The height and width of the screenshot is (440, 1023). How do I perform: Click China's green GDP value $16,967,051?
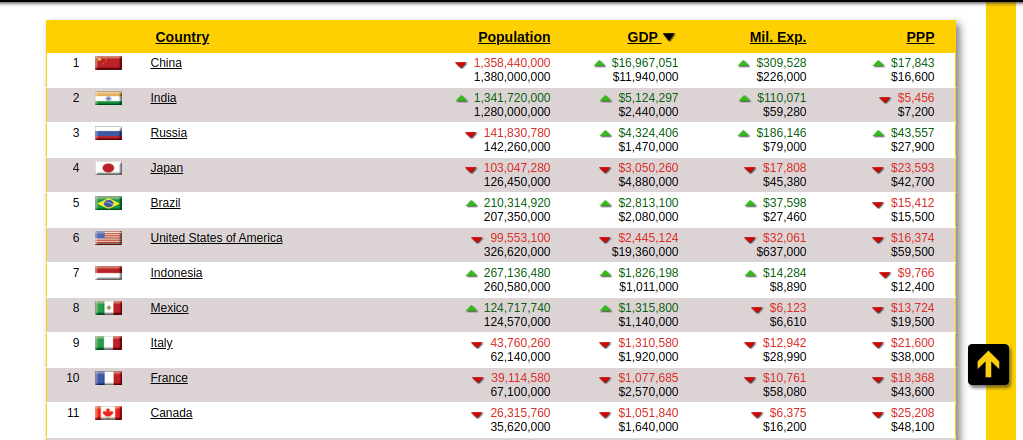coord(644,63)
